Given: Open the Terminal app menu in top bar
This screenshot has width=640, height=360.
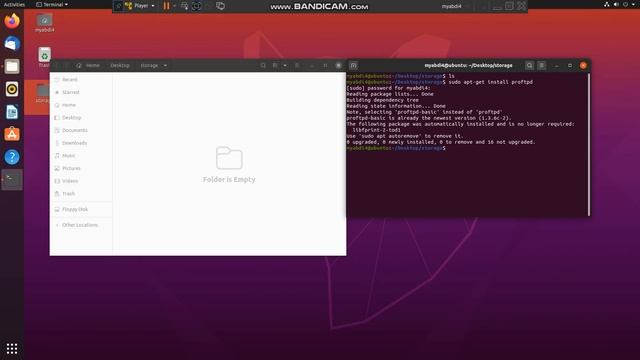Looking at the screenshot, I should click(x=52, y=4).
